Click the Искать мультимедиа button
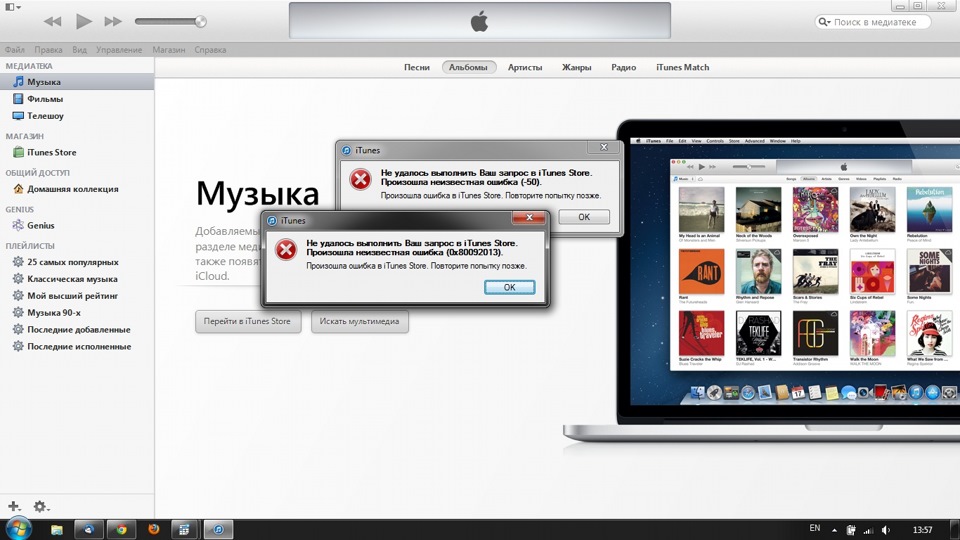The width and height of the screenshot is (960, 540). 359,321
